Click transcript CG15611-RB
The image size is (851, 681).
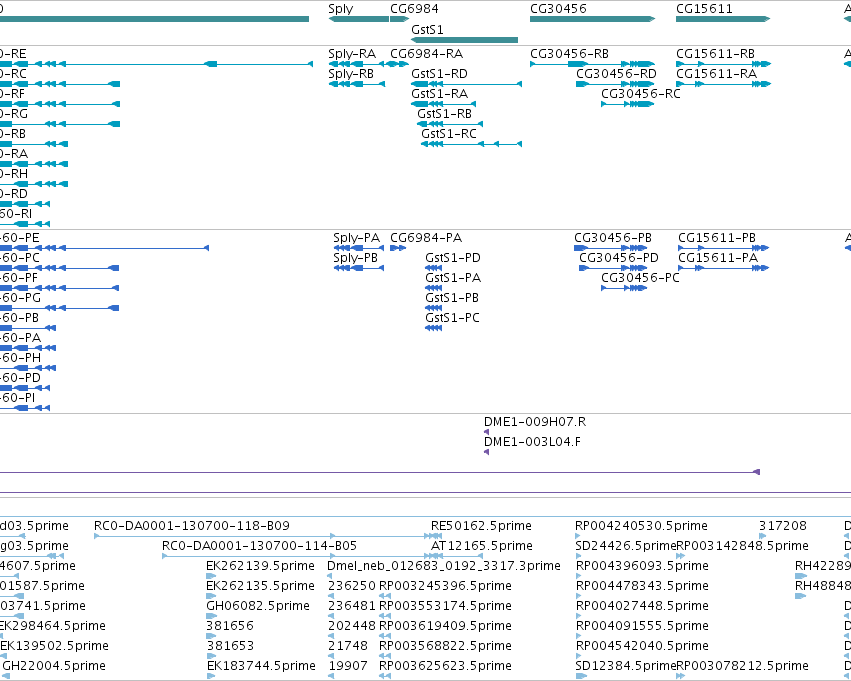tap(715, 54)
